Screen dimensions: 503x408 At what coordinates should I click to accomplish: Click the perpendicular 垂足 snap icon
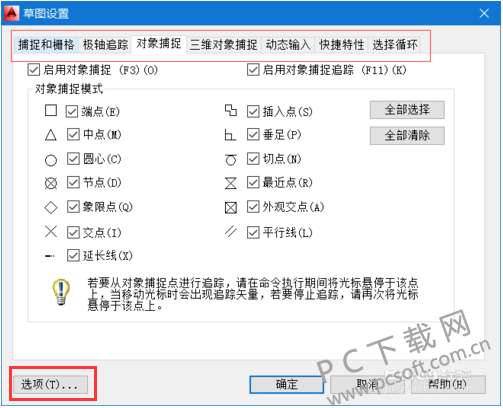tap(230, 135)
